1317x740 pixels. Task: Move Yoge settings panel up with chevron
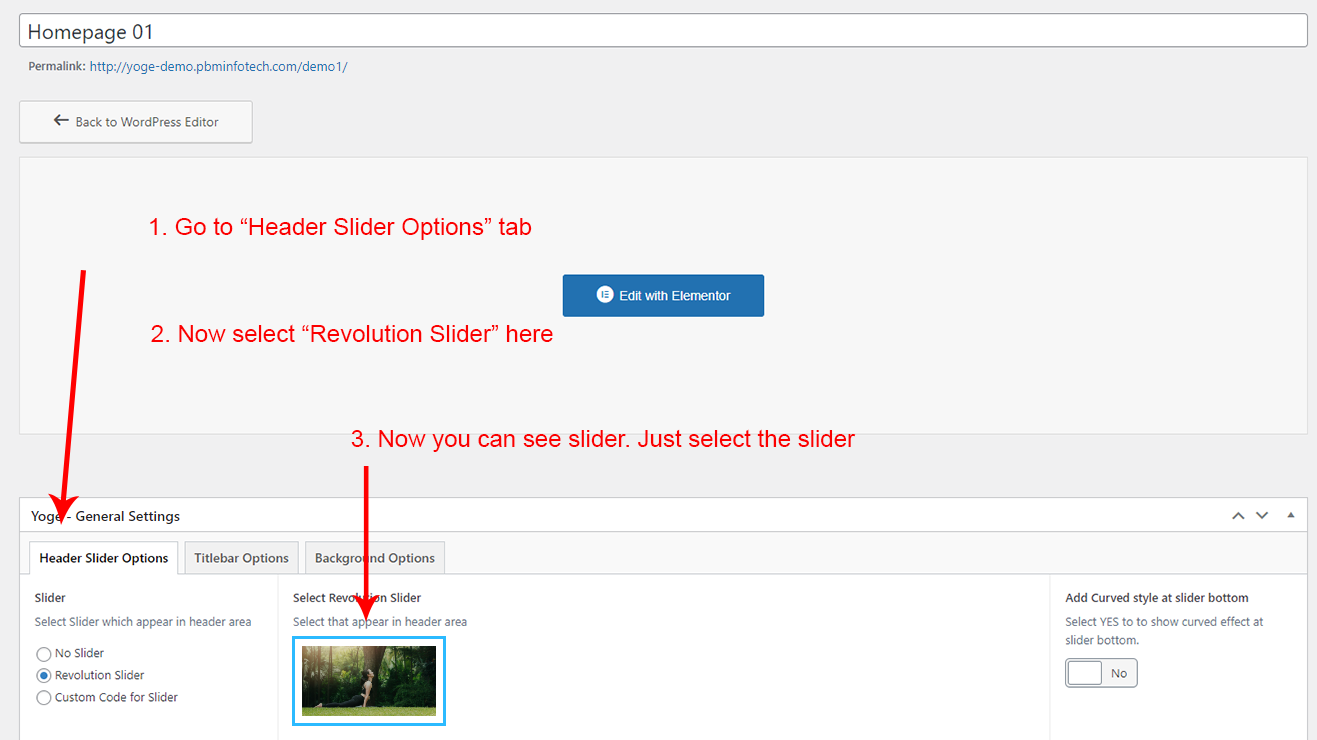pyautogui.click(x=1238, y=516)
